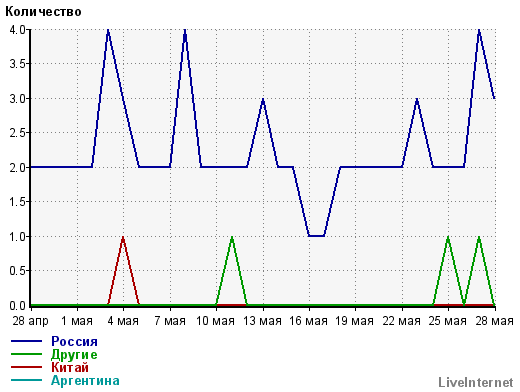Click the Количество chart title
The width and height of the screenshot is (520, 392).
coord(43,12)
